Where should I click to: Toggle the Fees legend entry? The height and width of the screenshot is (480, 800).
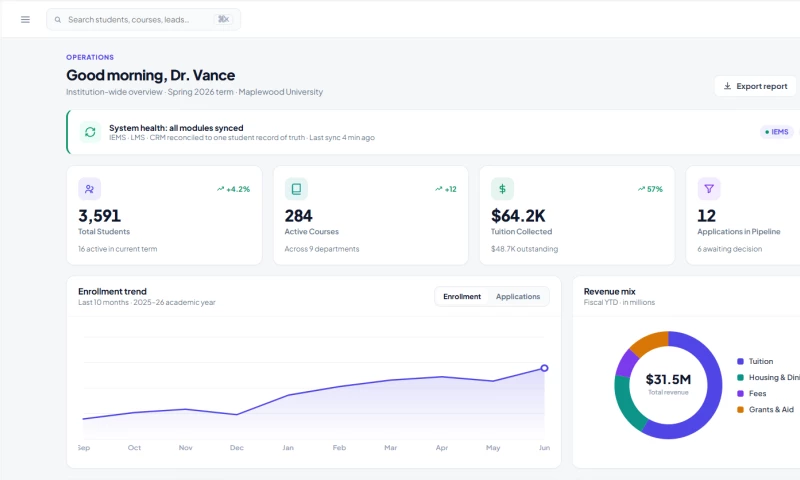(752, 393)
